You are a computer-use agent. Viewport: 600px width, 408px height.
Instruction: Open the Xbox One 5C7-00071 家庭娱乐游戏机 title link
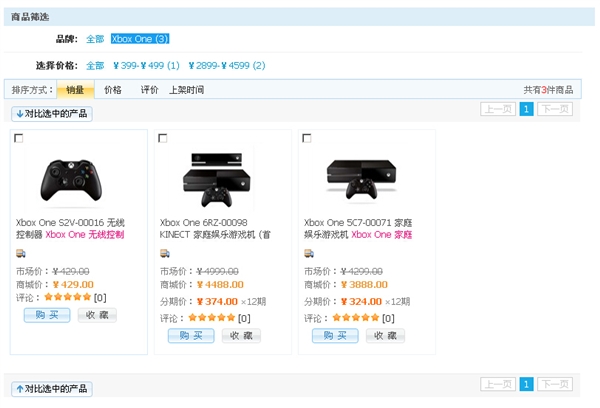click(358, 228)
